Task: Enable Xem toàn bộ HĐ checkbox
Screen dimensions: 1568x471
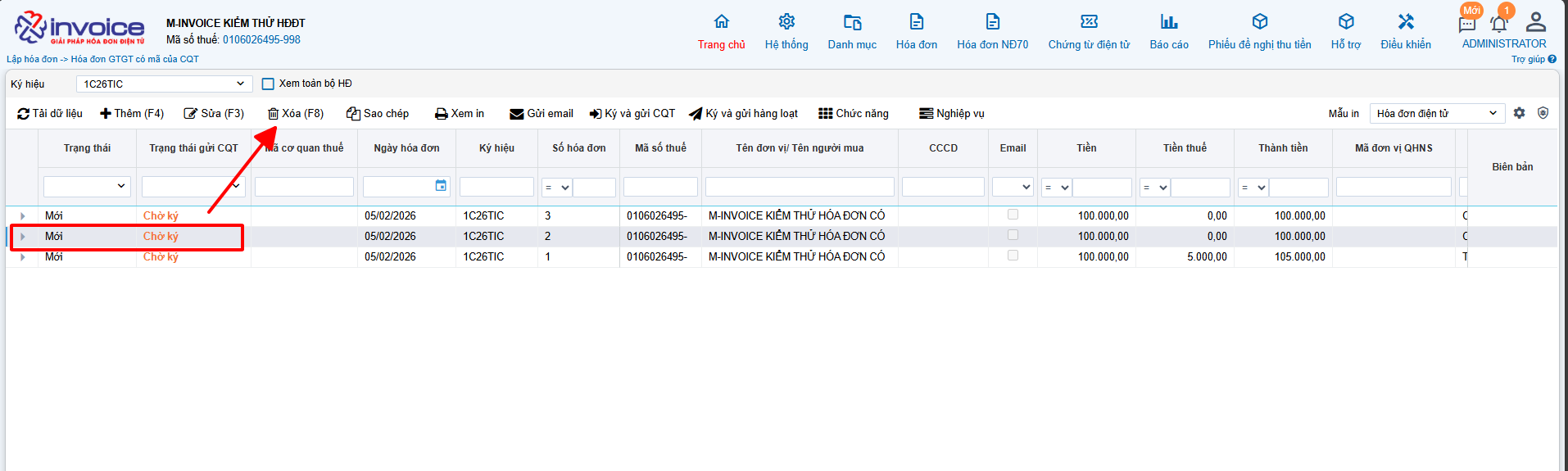Action: click(x=268, y=84)
